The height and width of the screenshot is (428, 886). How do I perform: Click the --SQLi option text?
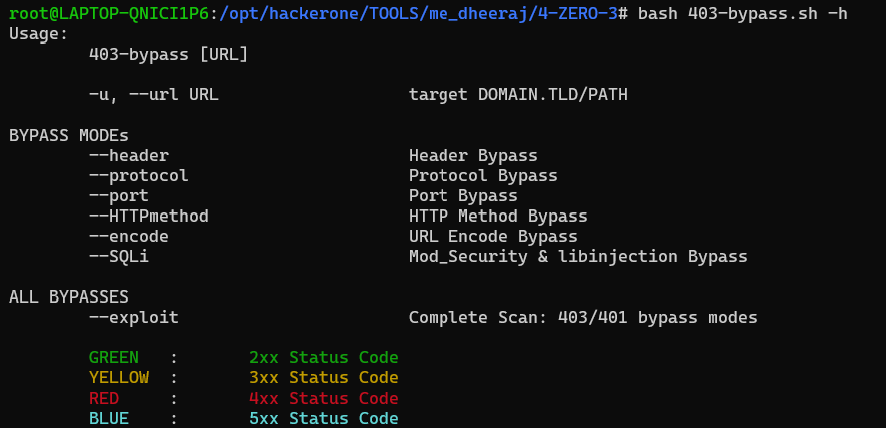point(119,257)
